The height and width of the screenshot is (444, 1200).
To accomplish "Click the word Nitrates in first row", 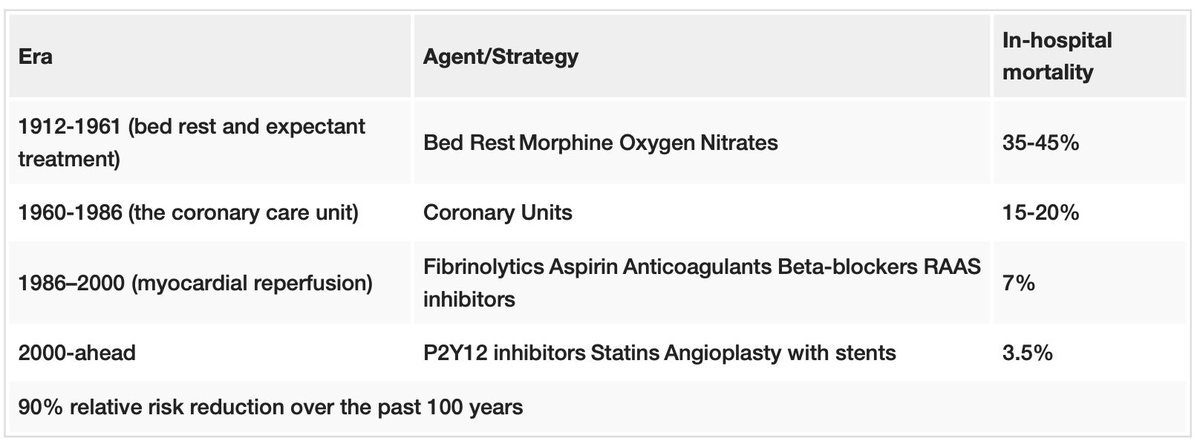I will [742, 143].
